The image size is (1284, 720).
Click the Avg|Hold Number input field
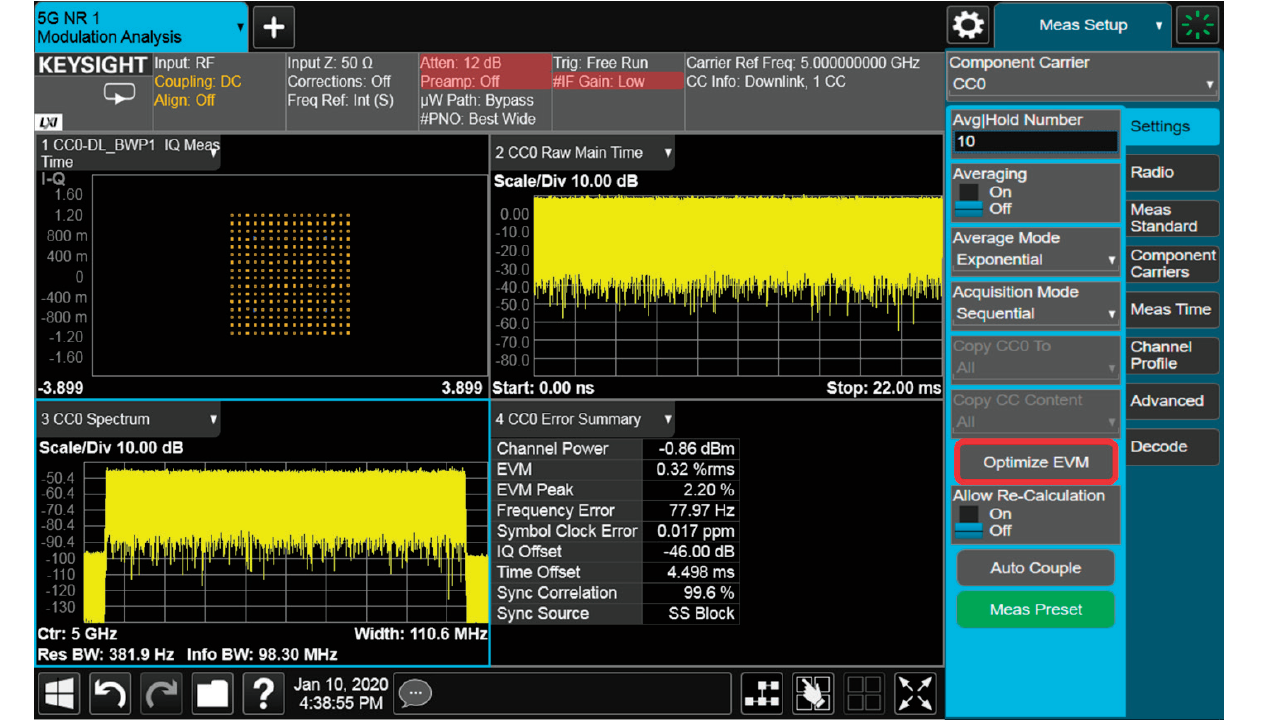tap(1035, 142)
